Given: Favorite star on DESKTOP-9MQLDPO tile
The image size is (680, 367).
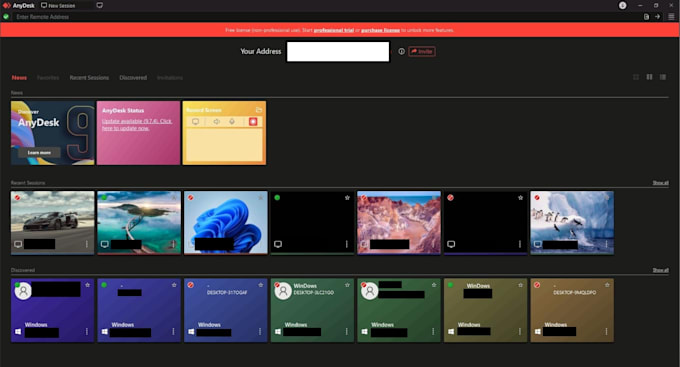Looking at the screenshot, I should [607, 285].
